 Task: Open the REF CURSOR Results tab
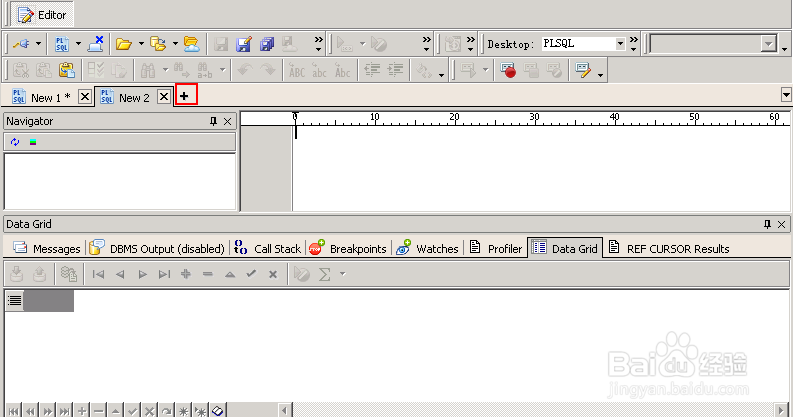pos(669,248)
